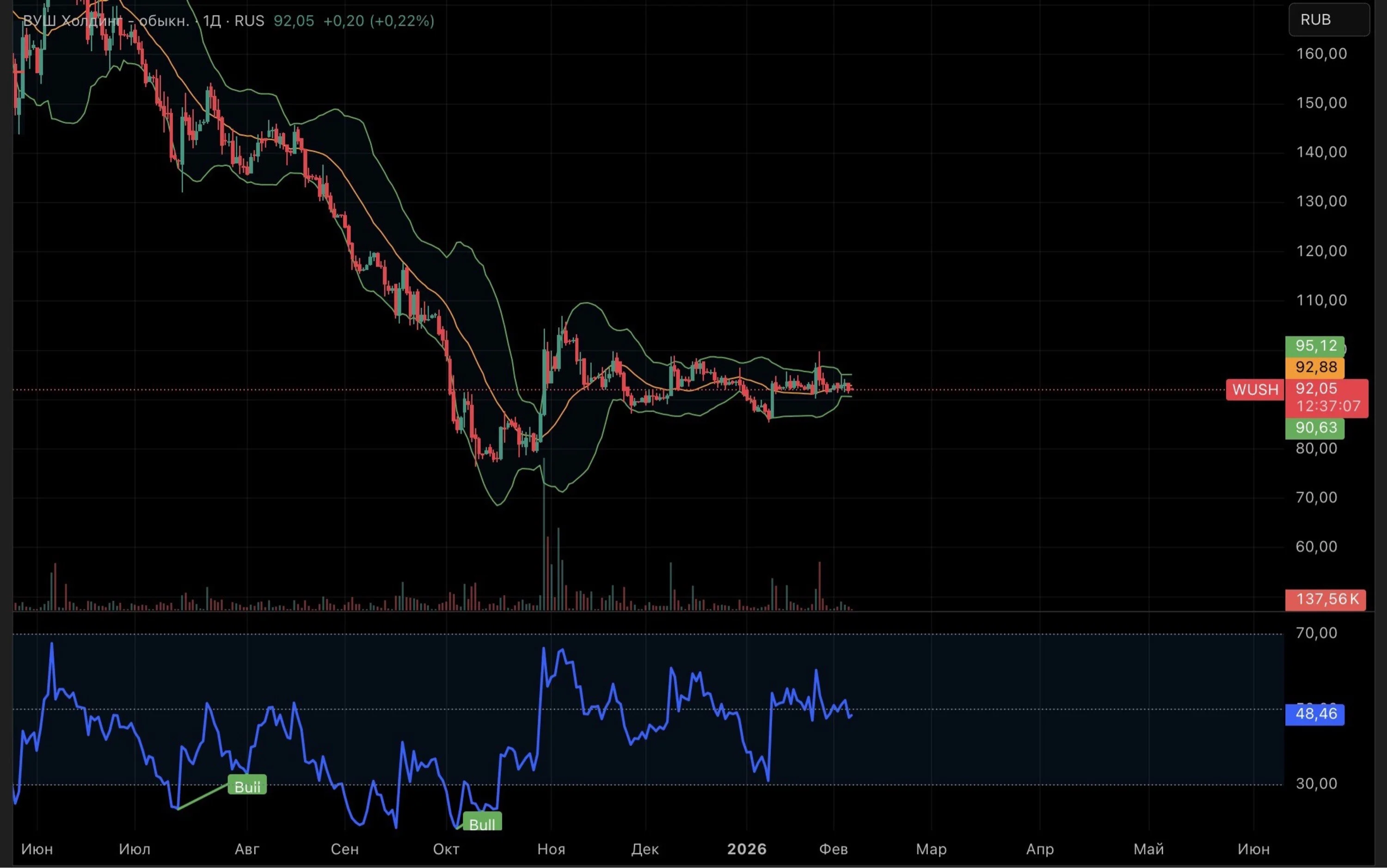Click the 120,00 price axis level

pyautogui.click(x=1321, y=251)
